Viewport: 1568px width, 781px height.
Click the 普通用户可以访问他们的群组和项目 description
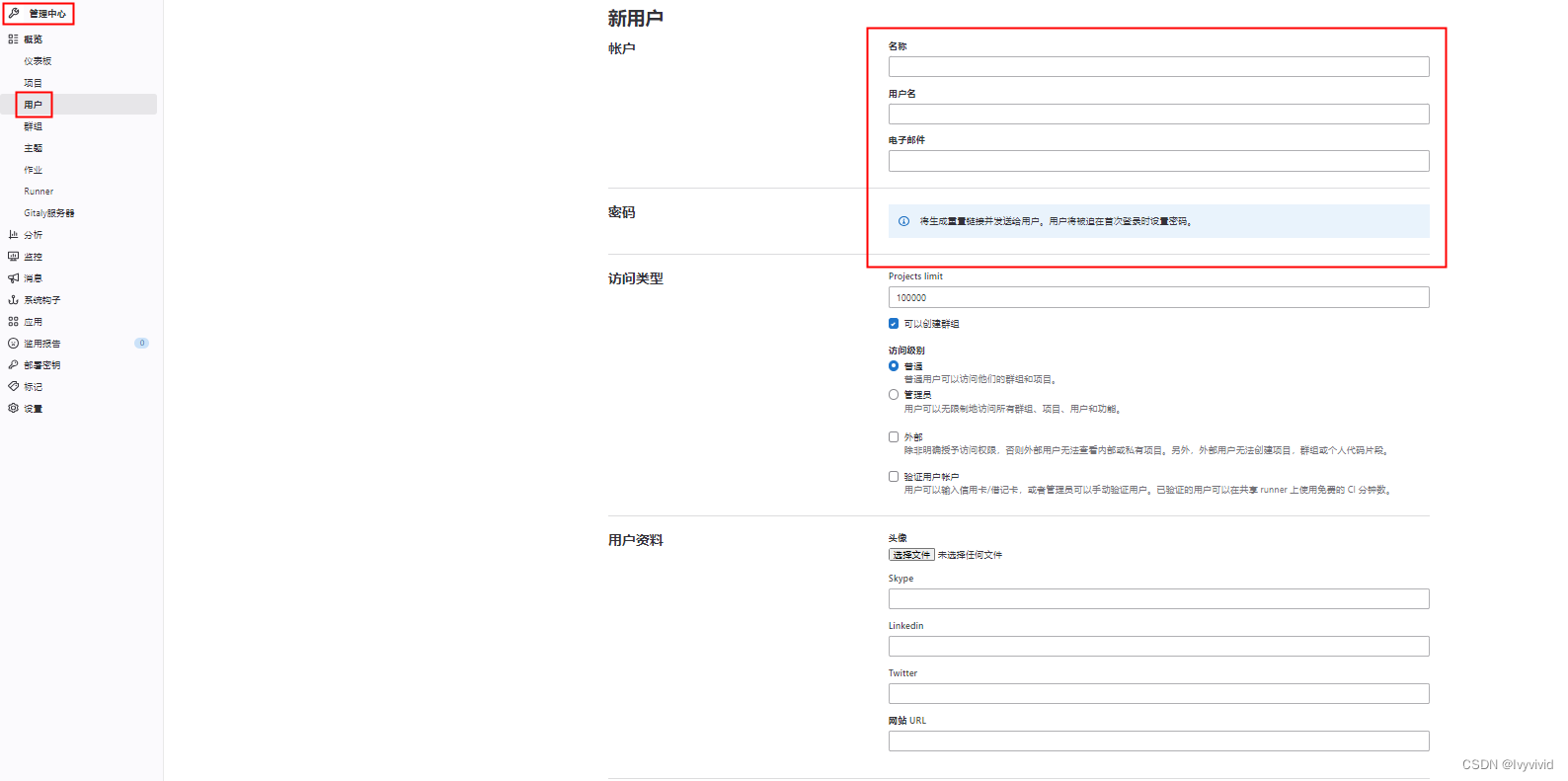click(981, 379)
